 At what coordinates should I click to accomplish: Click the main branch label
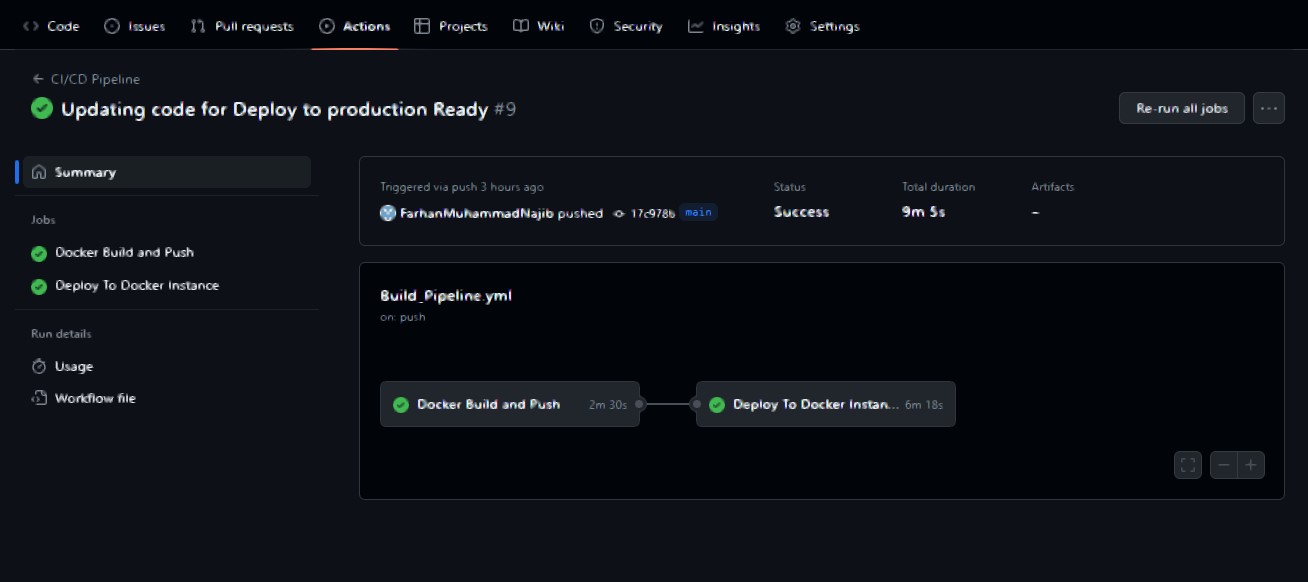click(x=699, y=212)
